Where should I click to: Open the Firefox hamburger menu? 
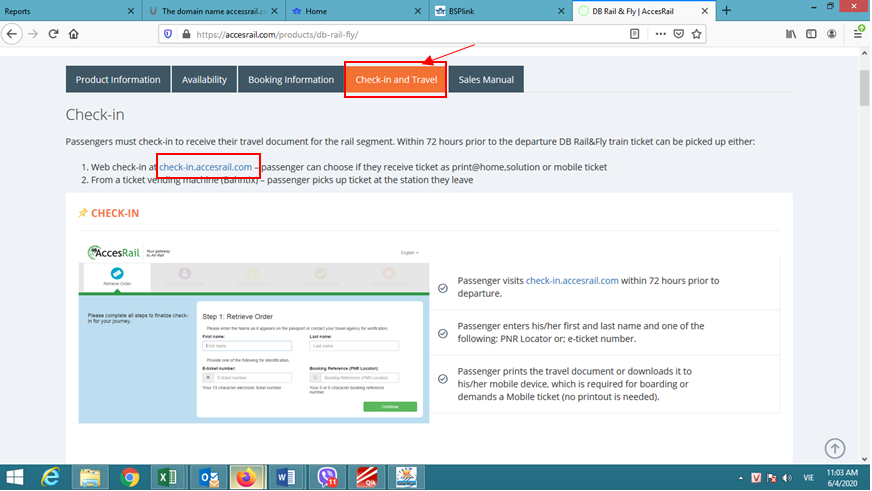tap(859, 33)
